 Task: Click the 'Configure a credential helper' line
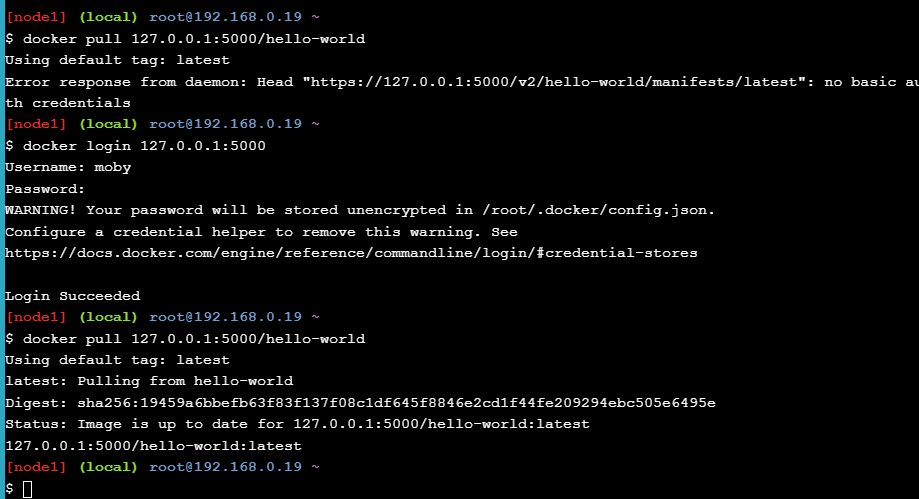[x=261, y=231]
